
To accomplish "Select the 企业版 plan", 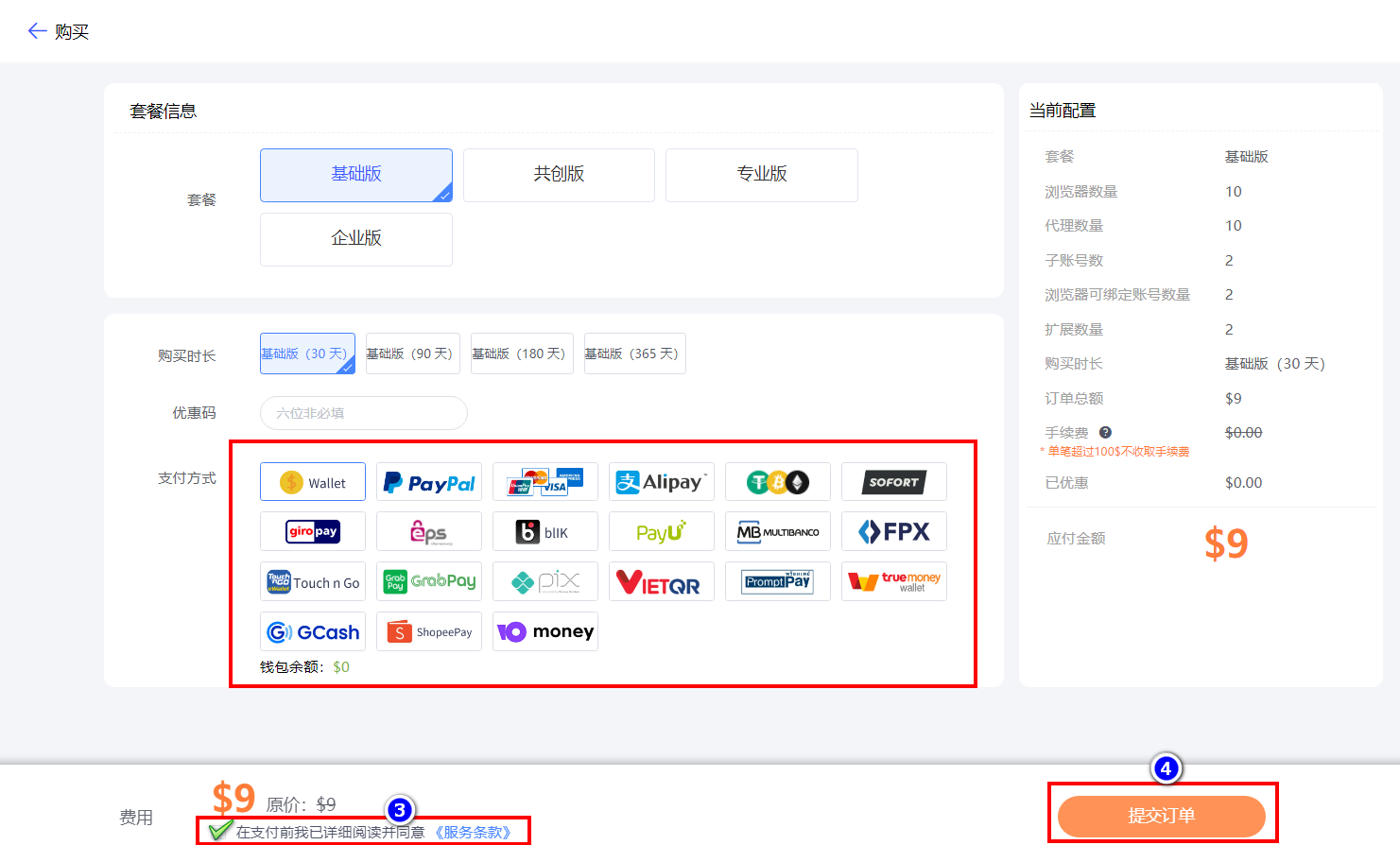I will 356,239.
